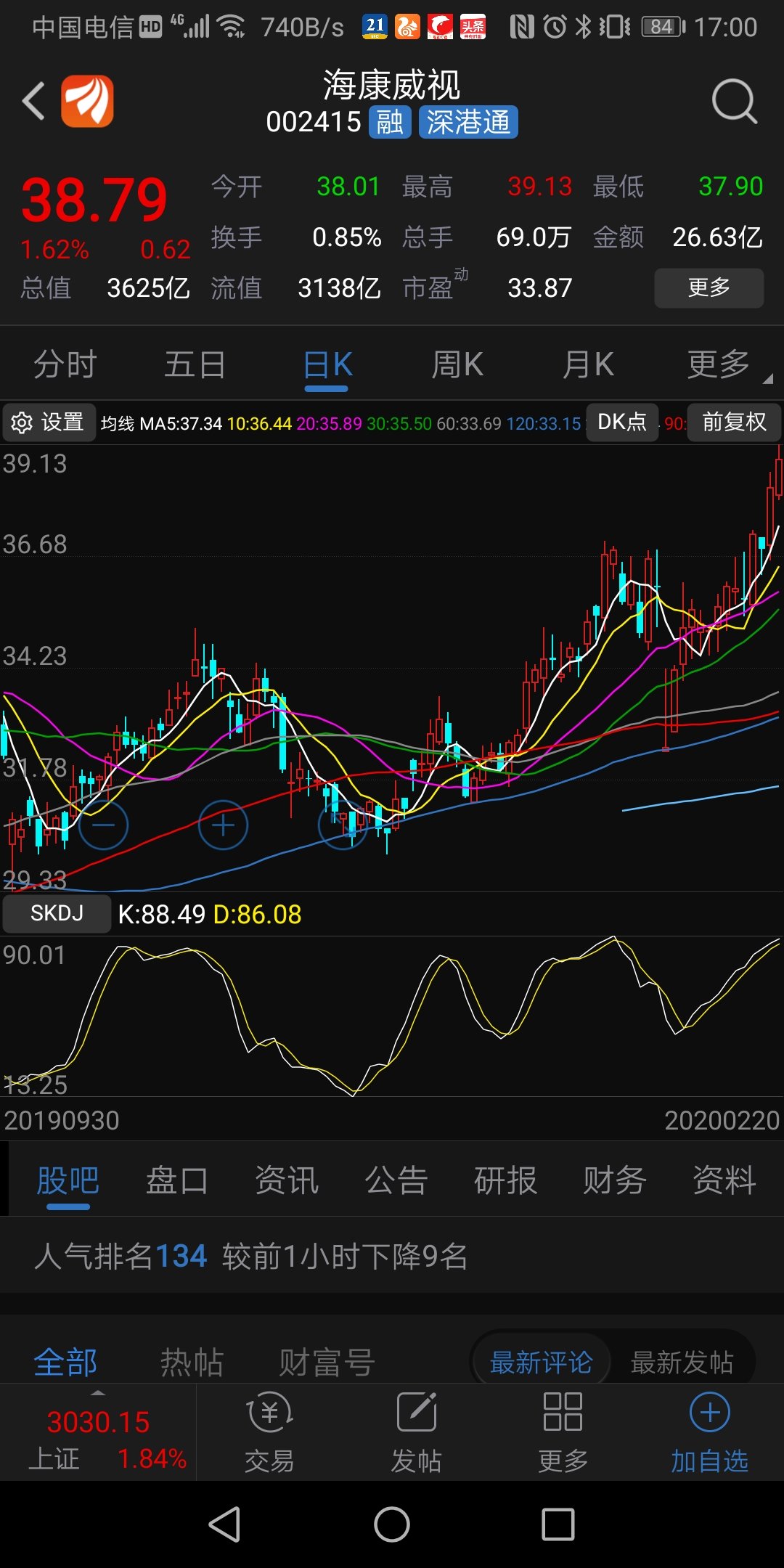Open 研报 research tab
The width and height of the screenshot is (784, 1568).
(x=505, y=1180)
